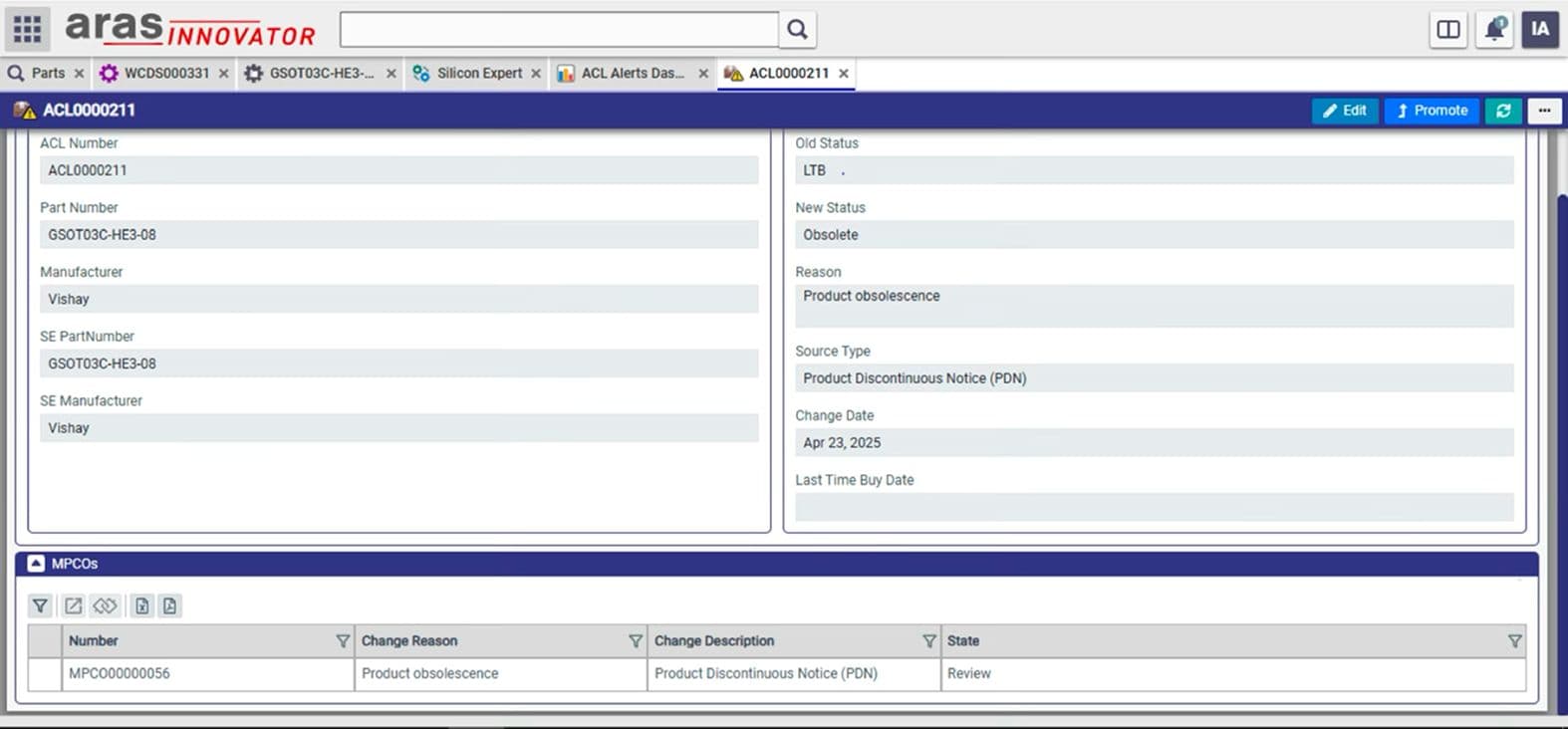Click the Source Type field

click(1155, 378)
